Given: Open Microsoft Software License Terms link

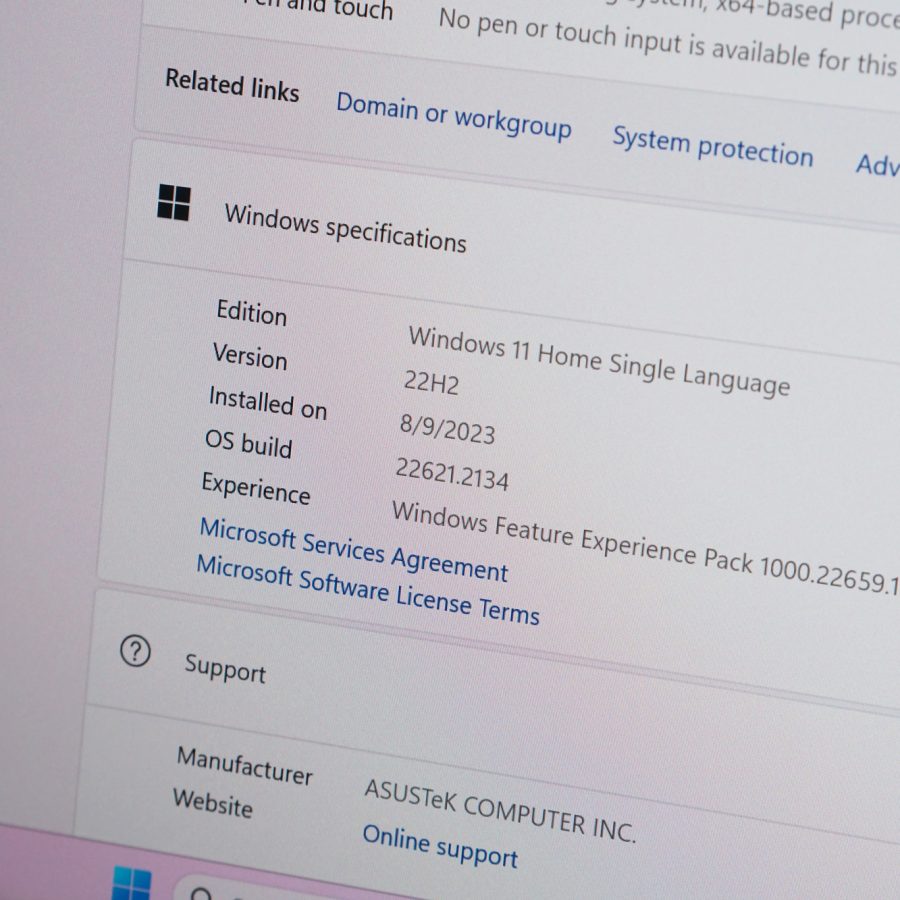Looking at the screenshot, I should pos(368,589).
